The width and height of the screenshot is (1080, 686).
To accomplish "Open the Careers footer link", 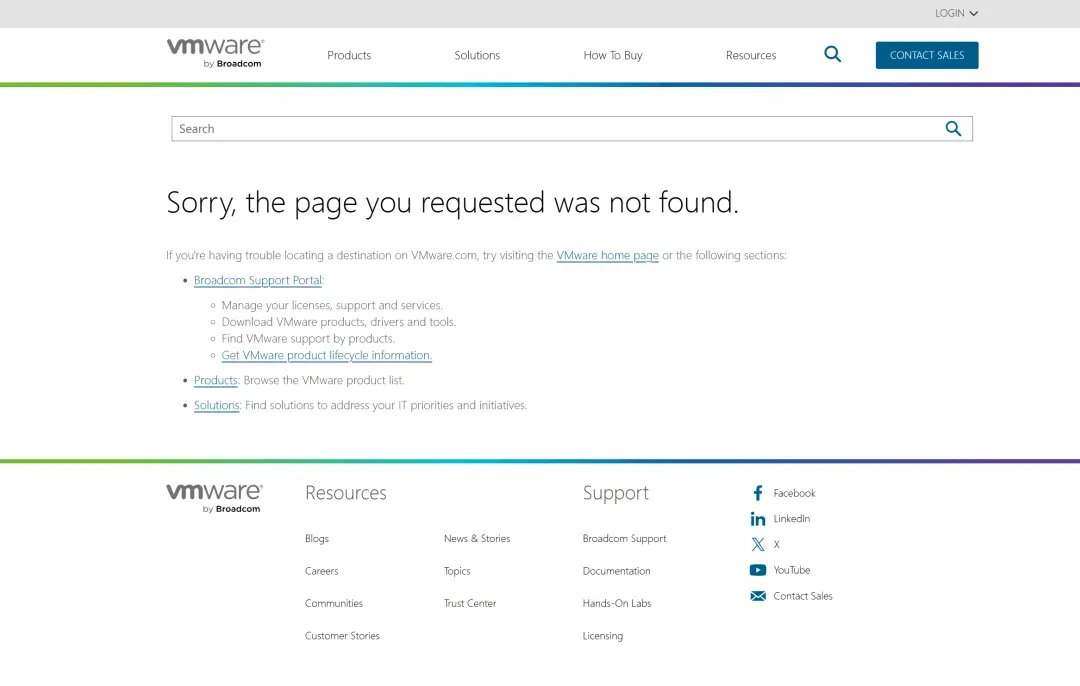I will point(322,571).
